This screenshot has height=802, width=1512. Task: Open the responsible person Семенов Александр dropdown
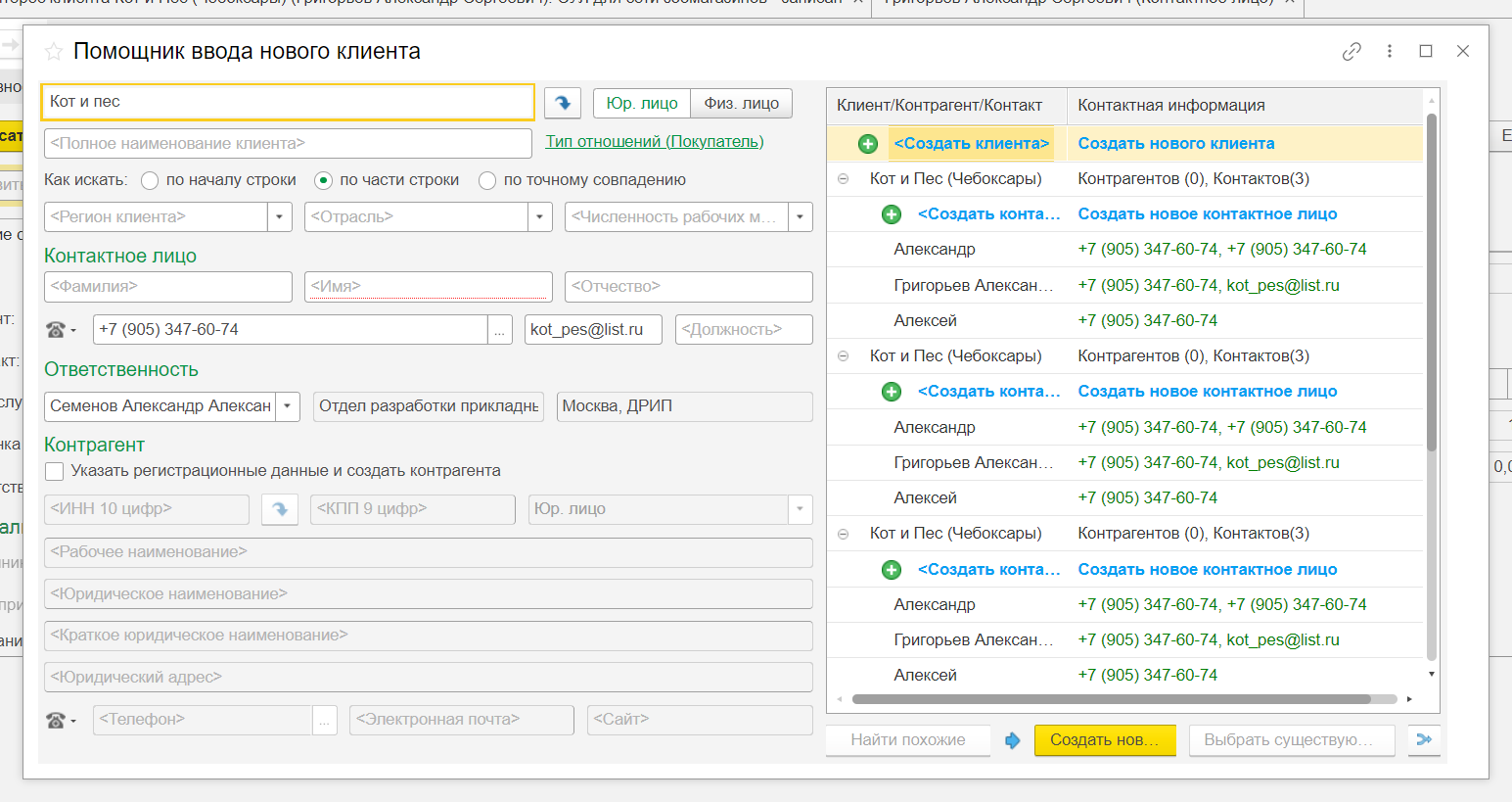[288, 406]
